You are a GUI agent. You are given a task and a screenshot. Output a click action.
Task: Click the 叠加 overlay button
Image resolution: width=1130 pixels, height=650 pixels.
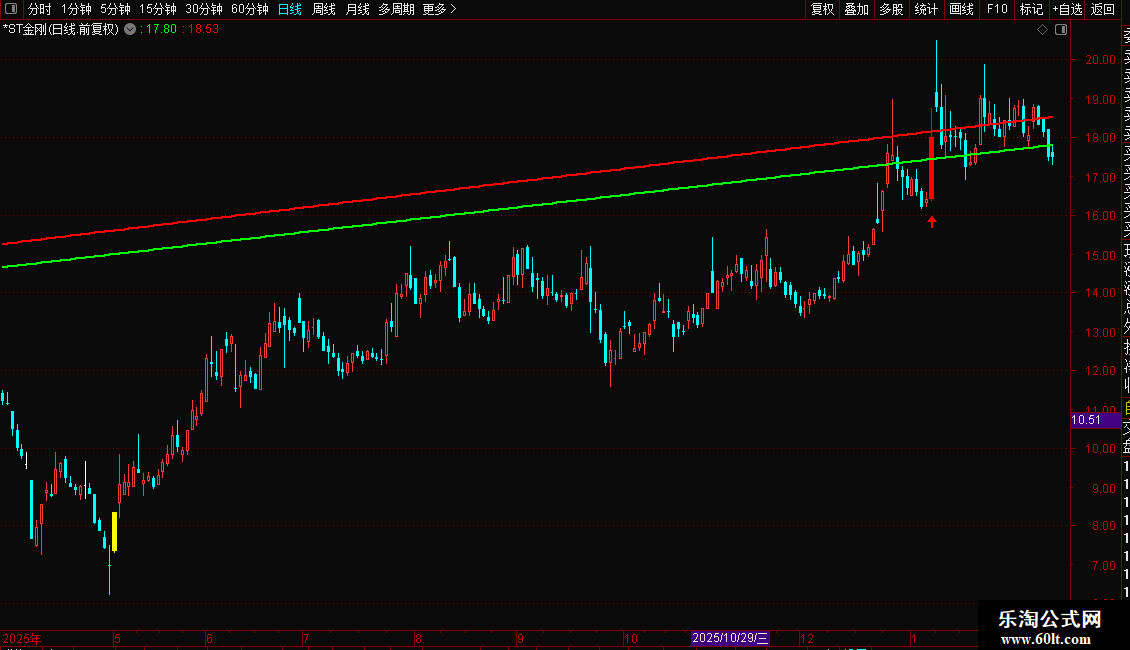point(857,9)
